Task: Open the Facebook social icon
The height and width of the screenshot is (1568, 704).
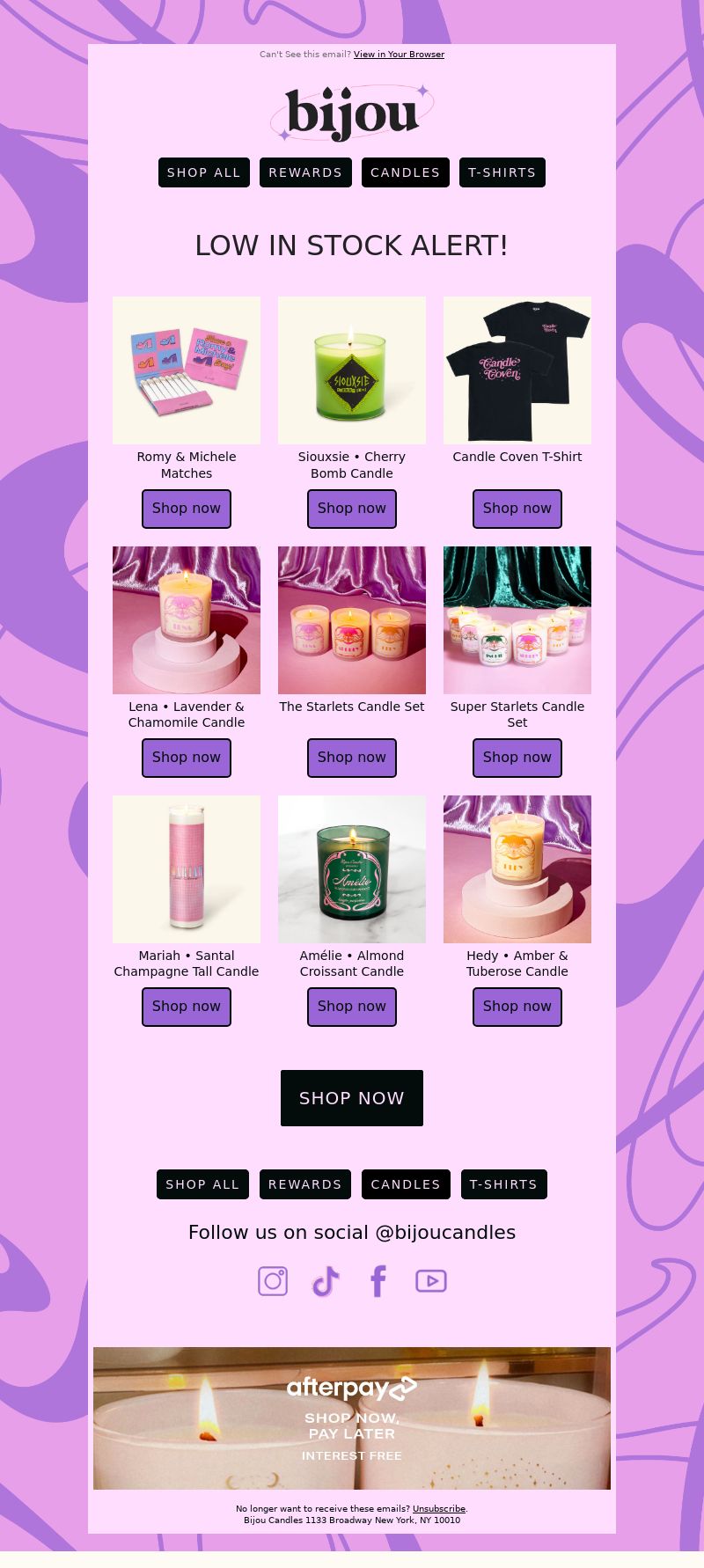Action: click(378, 1281)
